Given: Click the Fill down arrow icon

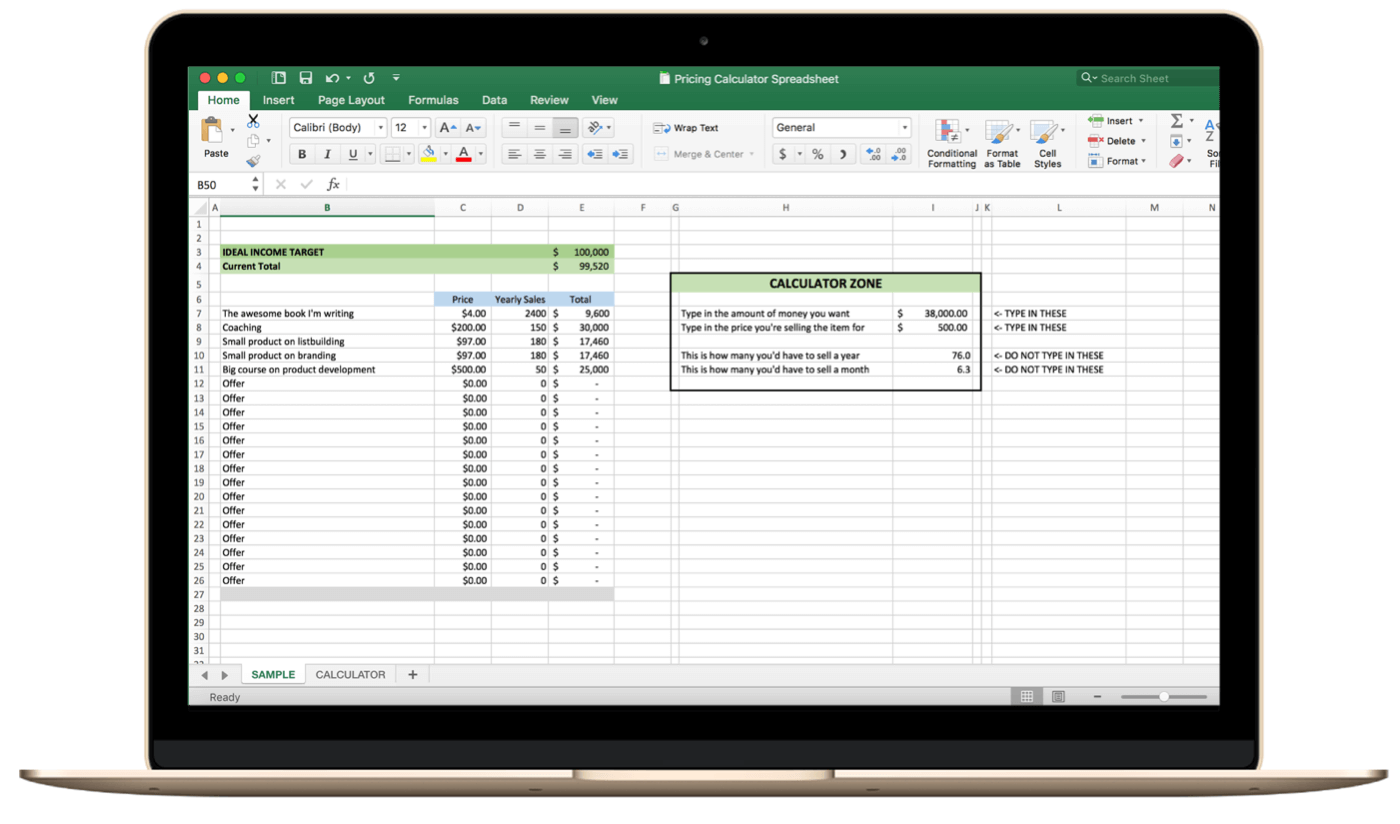Looking at the screenshot, I should 1177,141.
